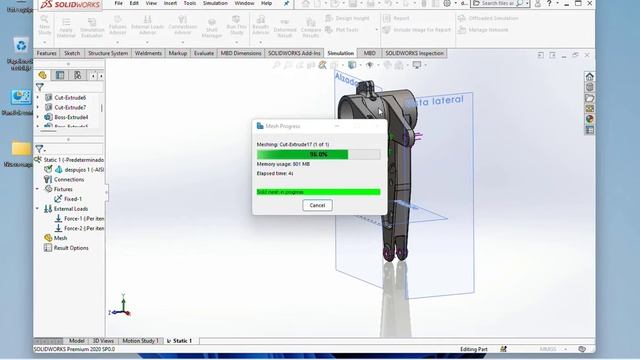Open the PropertyManager tab icon
The image size is (640, 360).
(60, 75)
